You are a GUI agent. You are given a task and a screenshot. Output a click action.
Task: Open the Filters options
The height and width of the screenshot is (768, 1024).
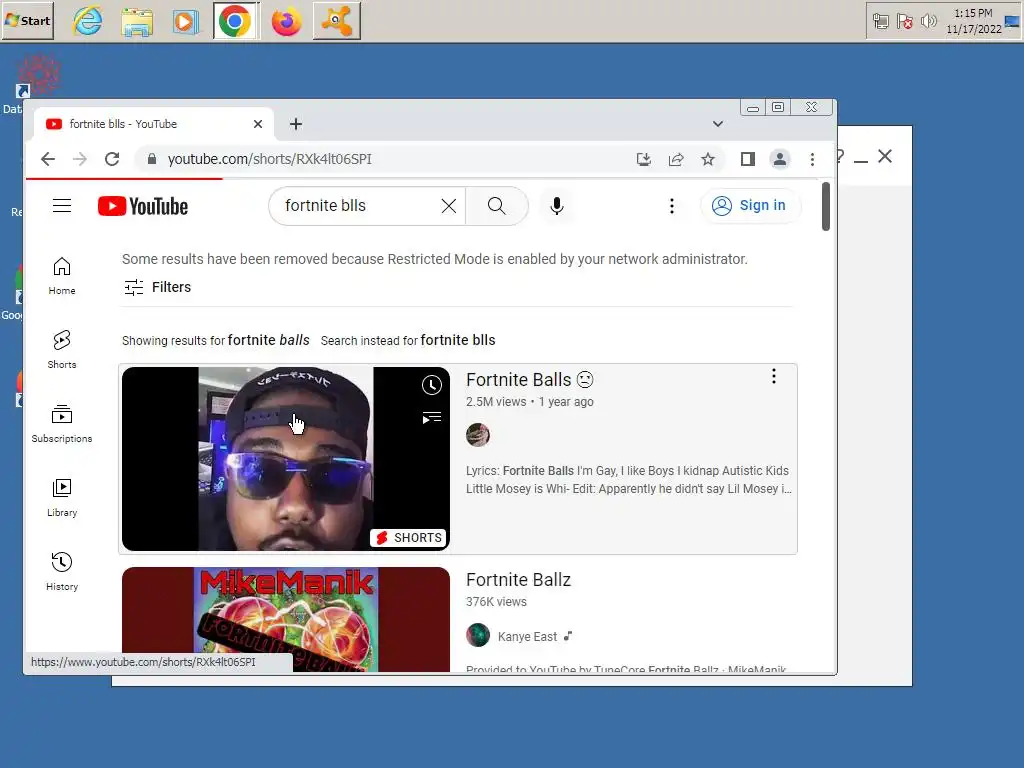[x=157, y=287]
